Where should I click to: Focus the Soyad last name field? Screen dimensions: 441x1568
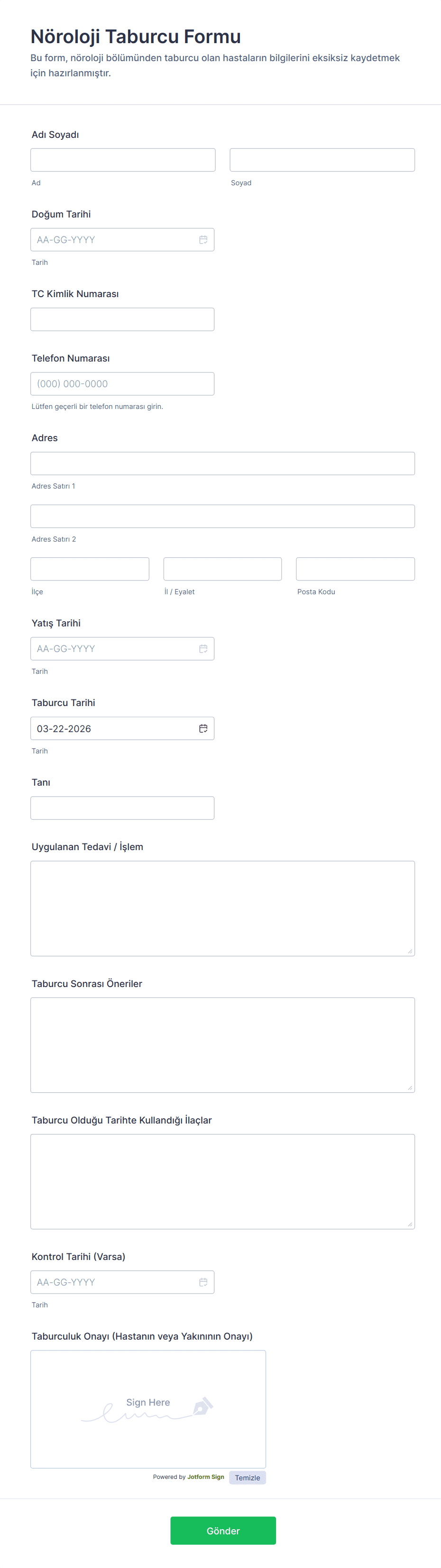click(x=322, y=160)
